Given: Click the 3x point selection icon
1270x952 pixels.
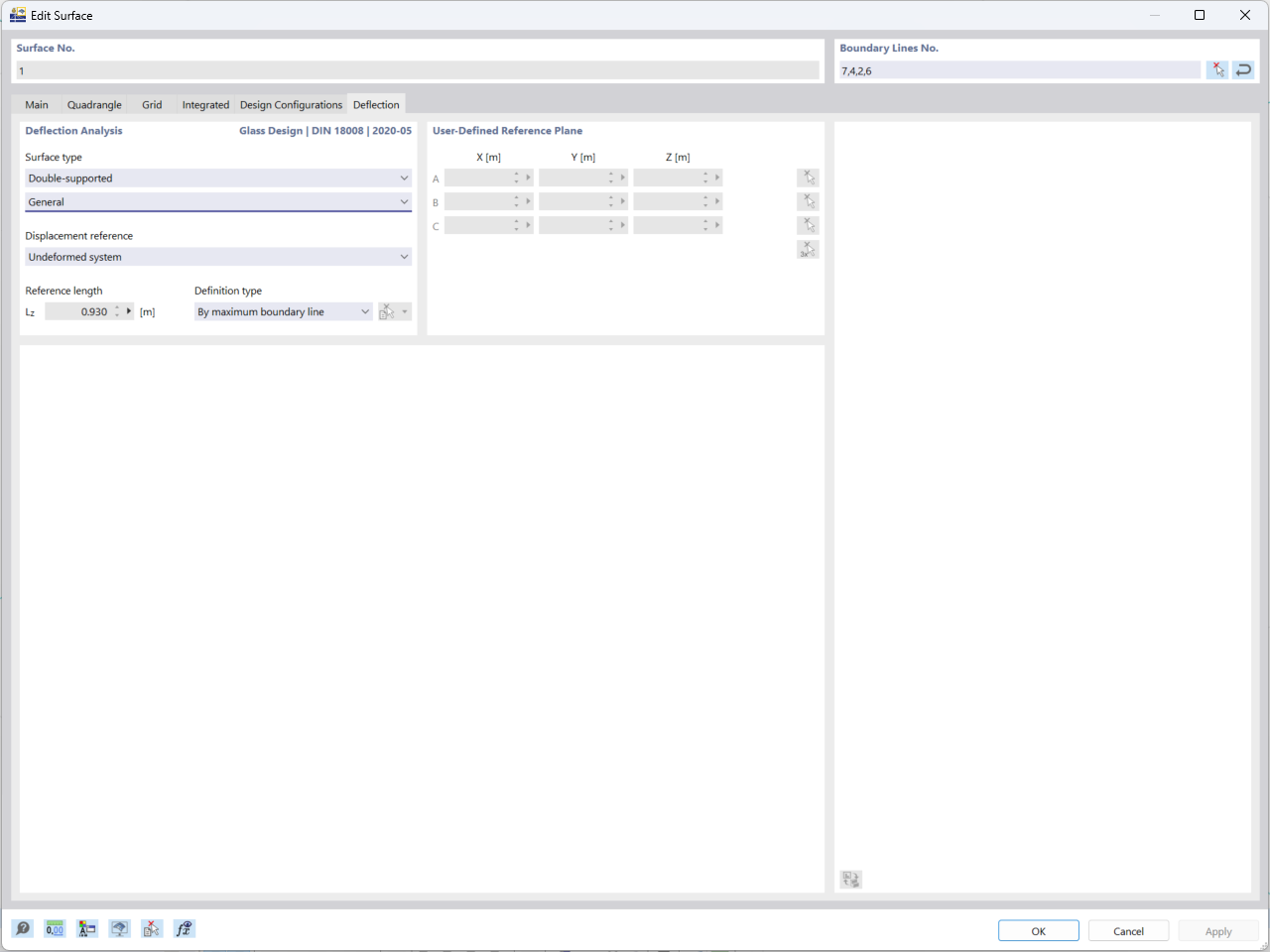Looking at the screenshot, I should point(808,249).
